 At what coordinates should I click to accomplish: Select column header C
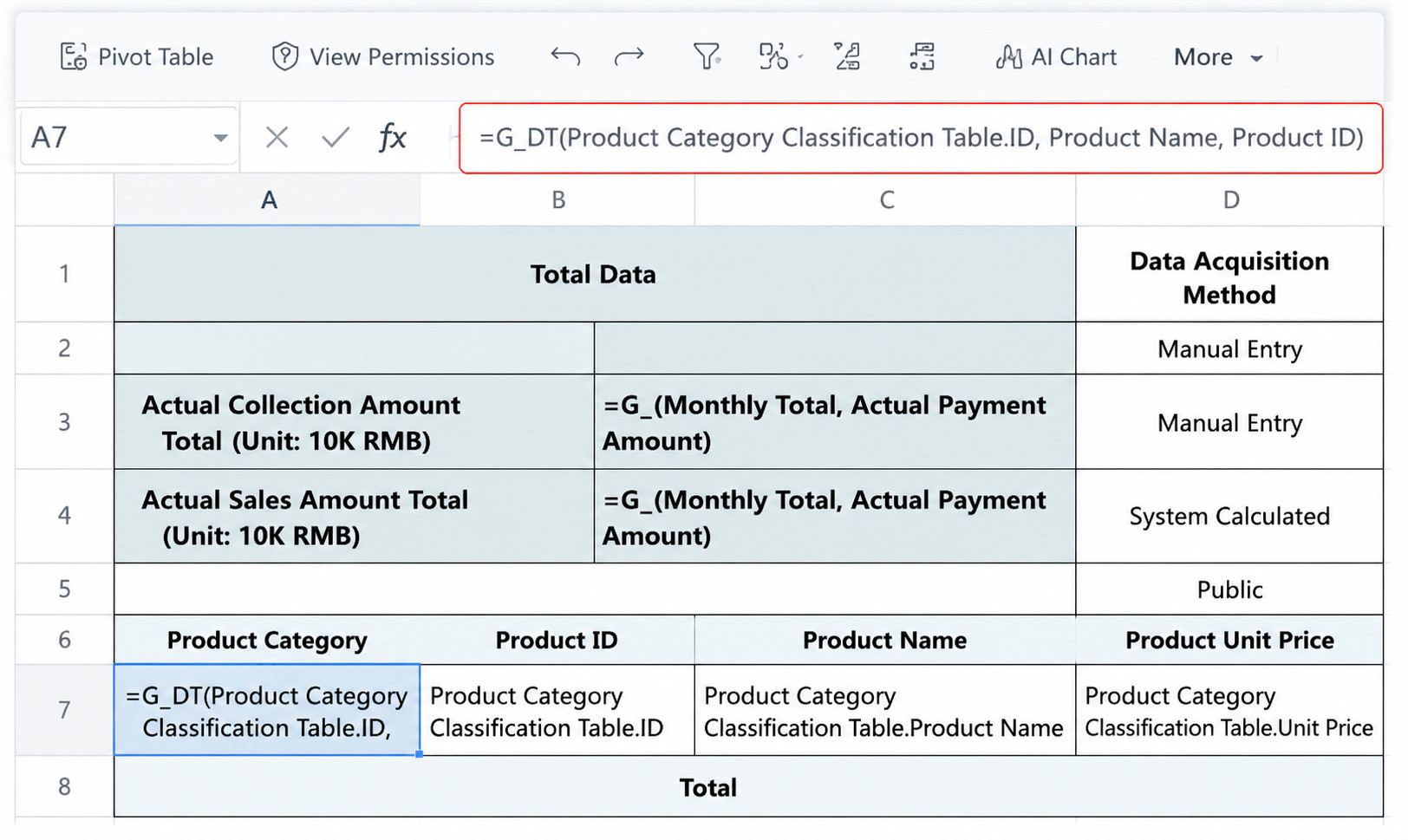[x=886, y=200]
